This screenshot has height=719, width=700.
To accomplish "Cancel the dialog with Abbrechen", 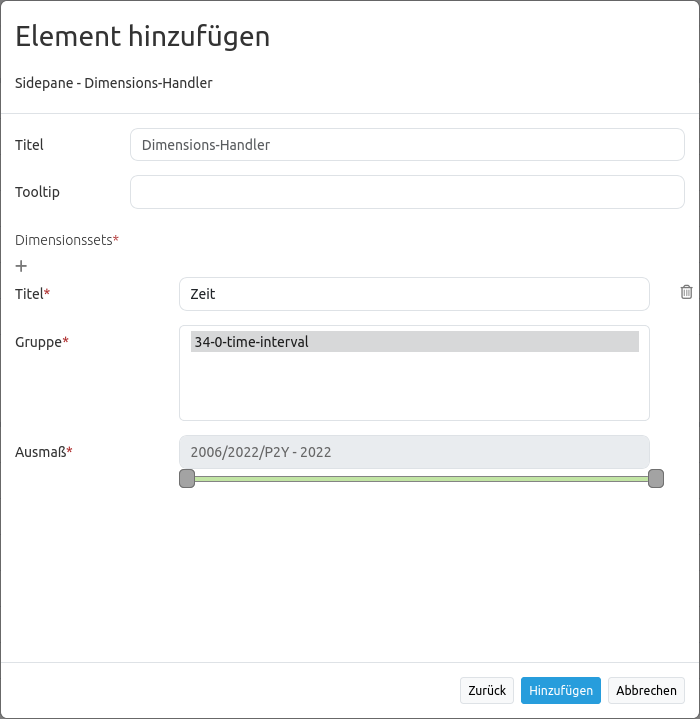I will coord(646,690).
